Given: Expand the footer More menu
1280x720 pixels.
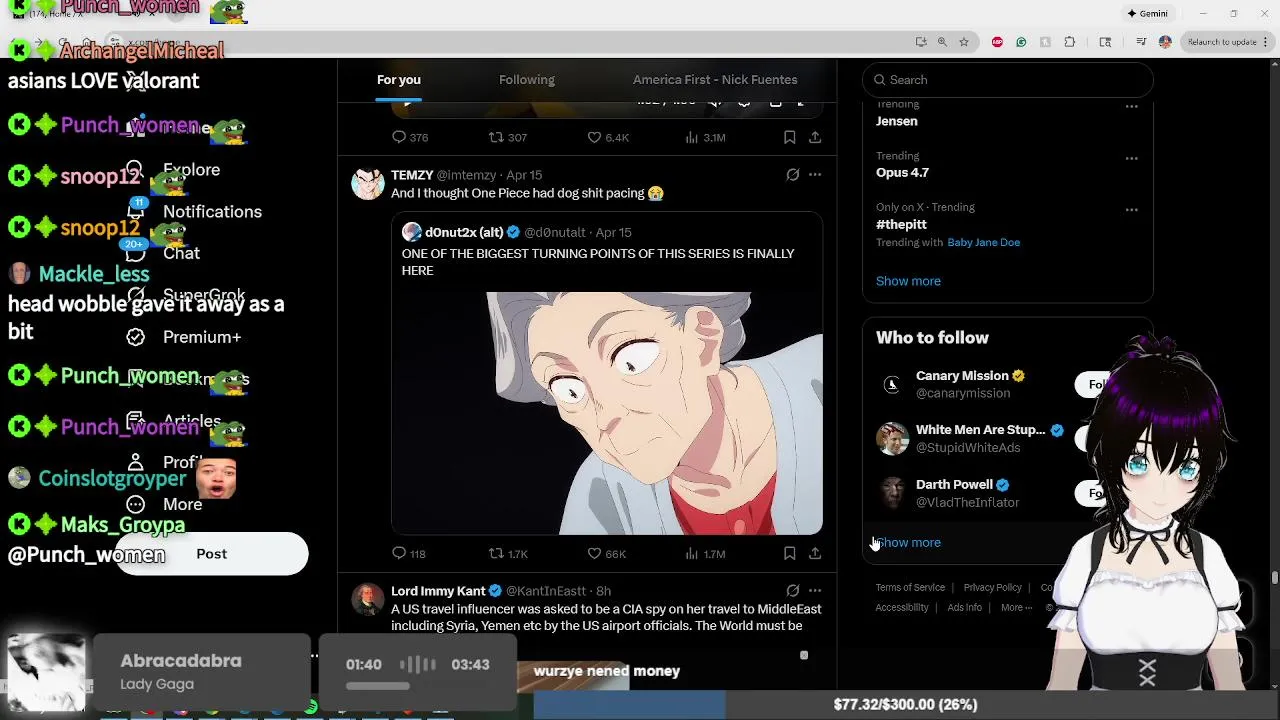Looking at the screenshot, I should [1016, 608].
